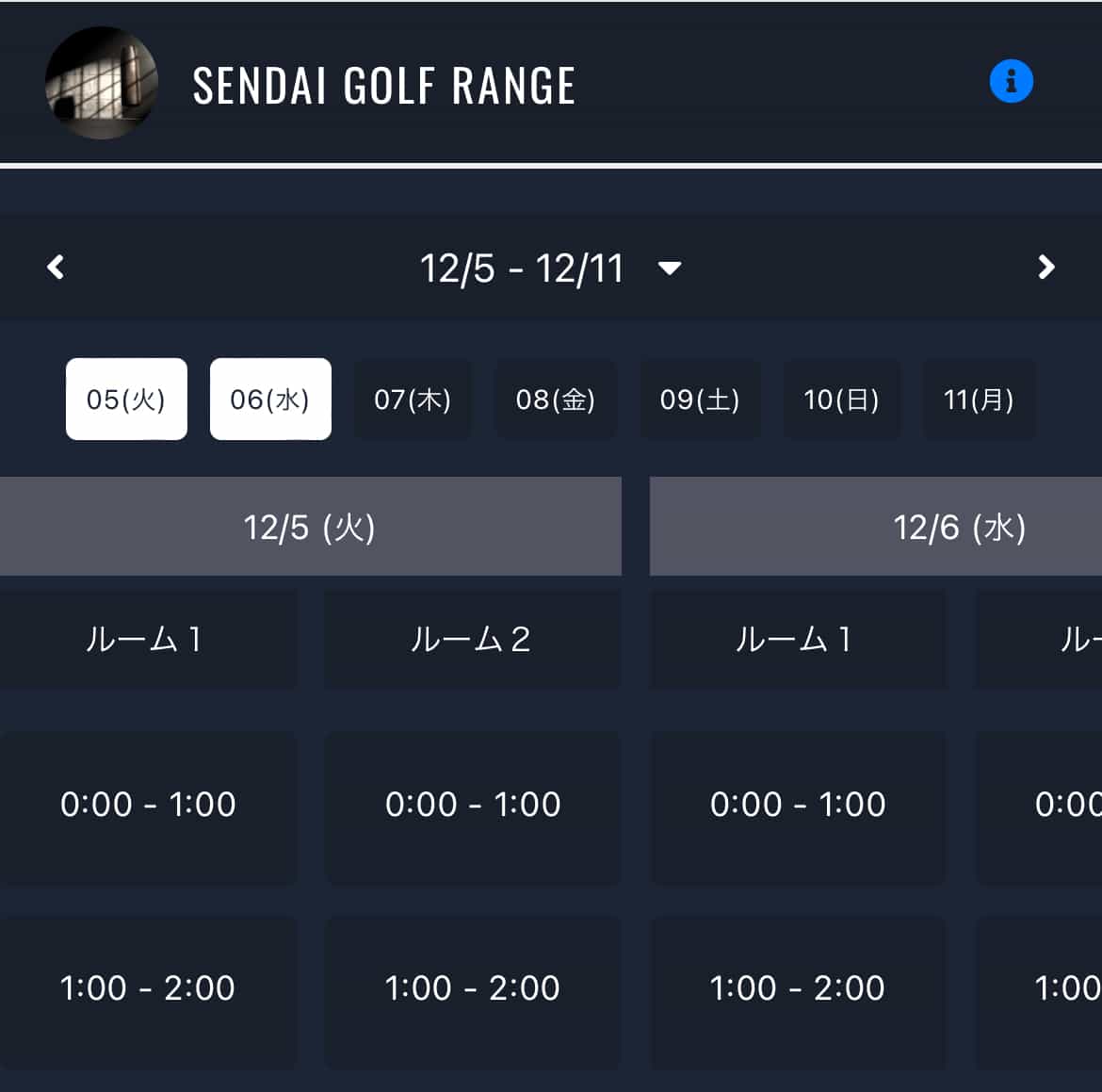This screenshot has width=1102, height=1092.
Task: Select ルーム 1 under 12/5
Action: tap(146, 640)
